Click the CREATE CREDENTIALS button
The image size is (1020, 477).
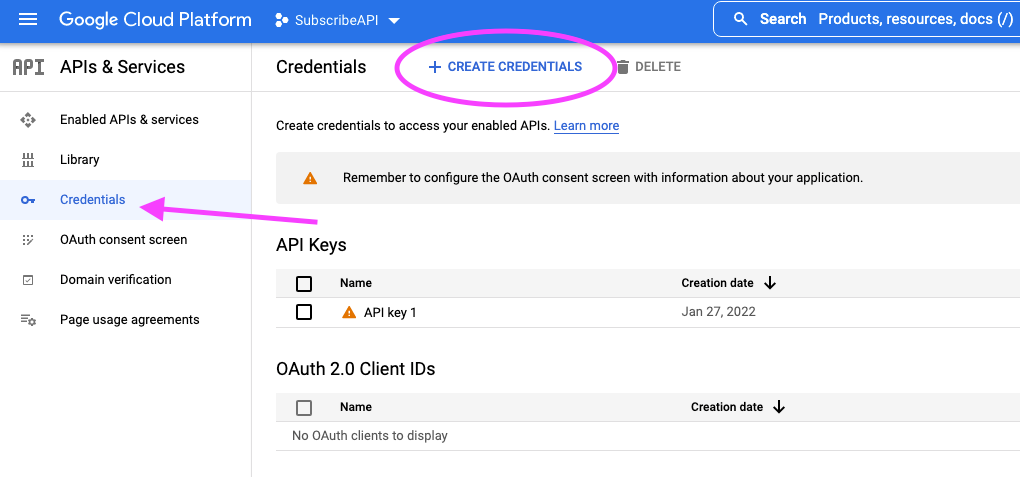(505, 67)
